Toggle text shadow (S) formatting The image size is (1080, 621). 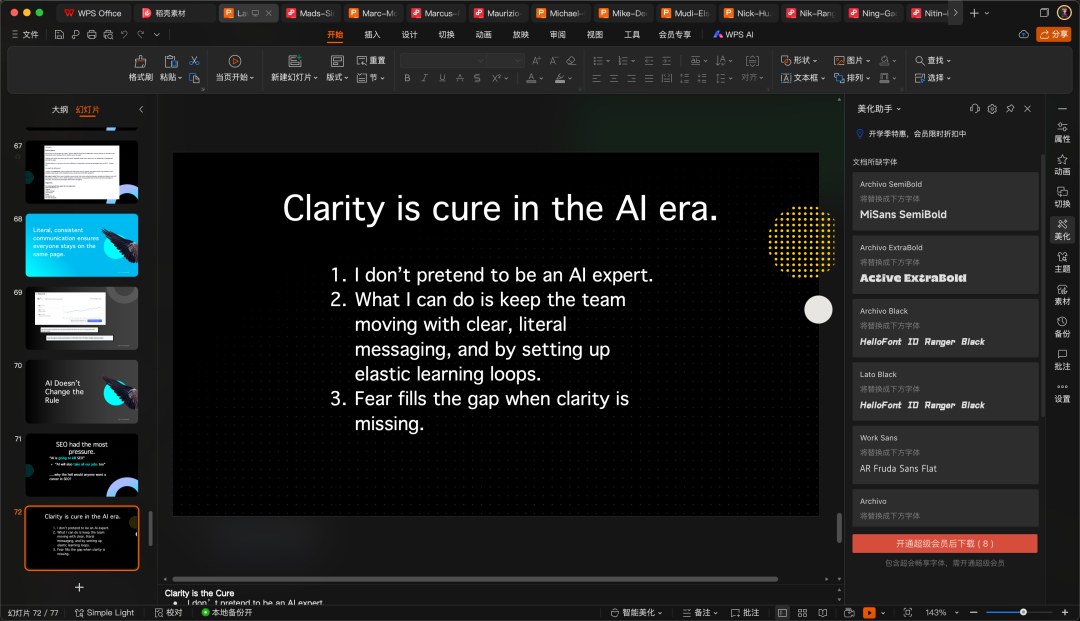(x=477, y=78)
